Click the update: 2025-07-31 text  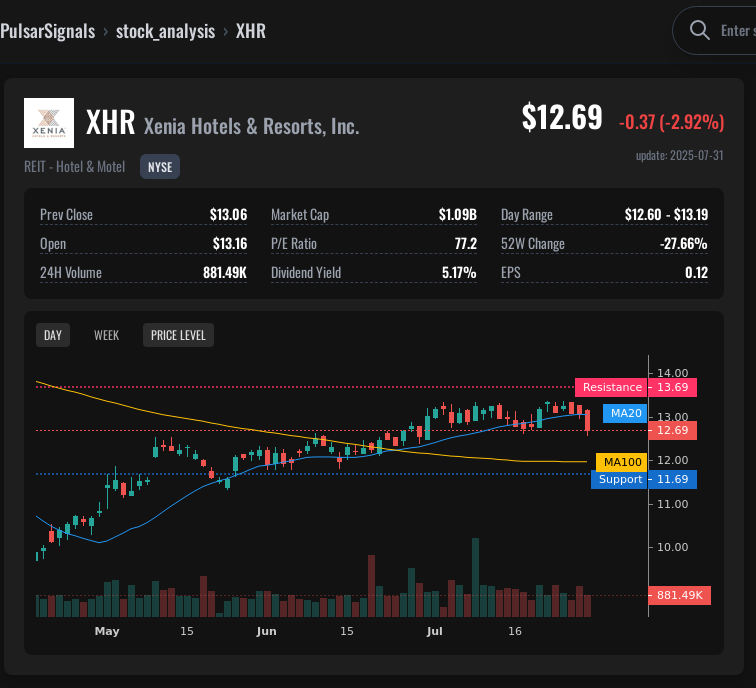680,156
